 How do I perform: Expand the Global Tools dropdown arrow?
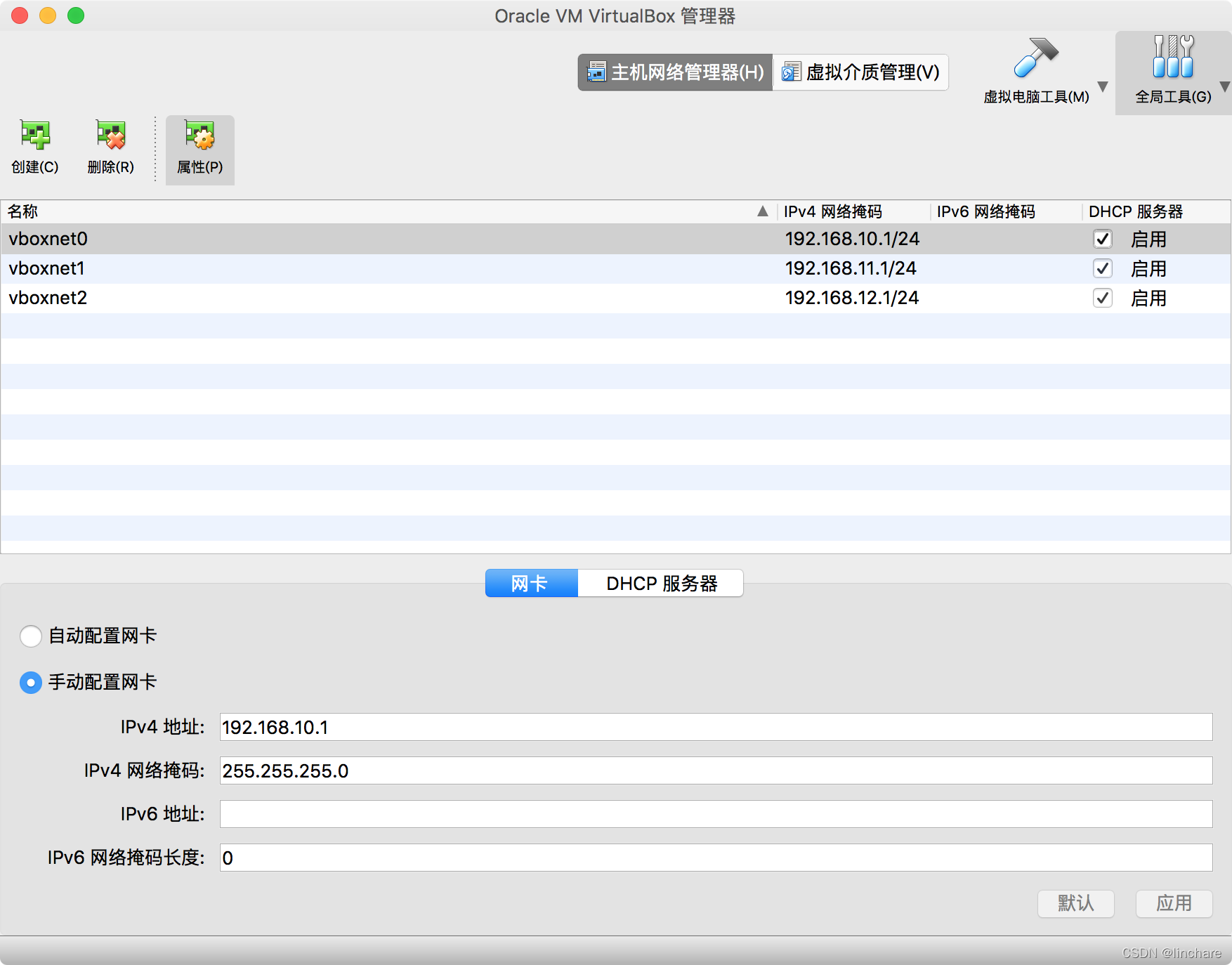pos(1225,86)
